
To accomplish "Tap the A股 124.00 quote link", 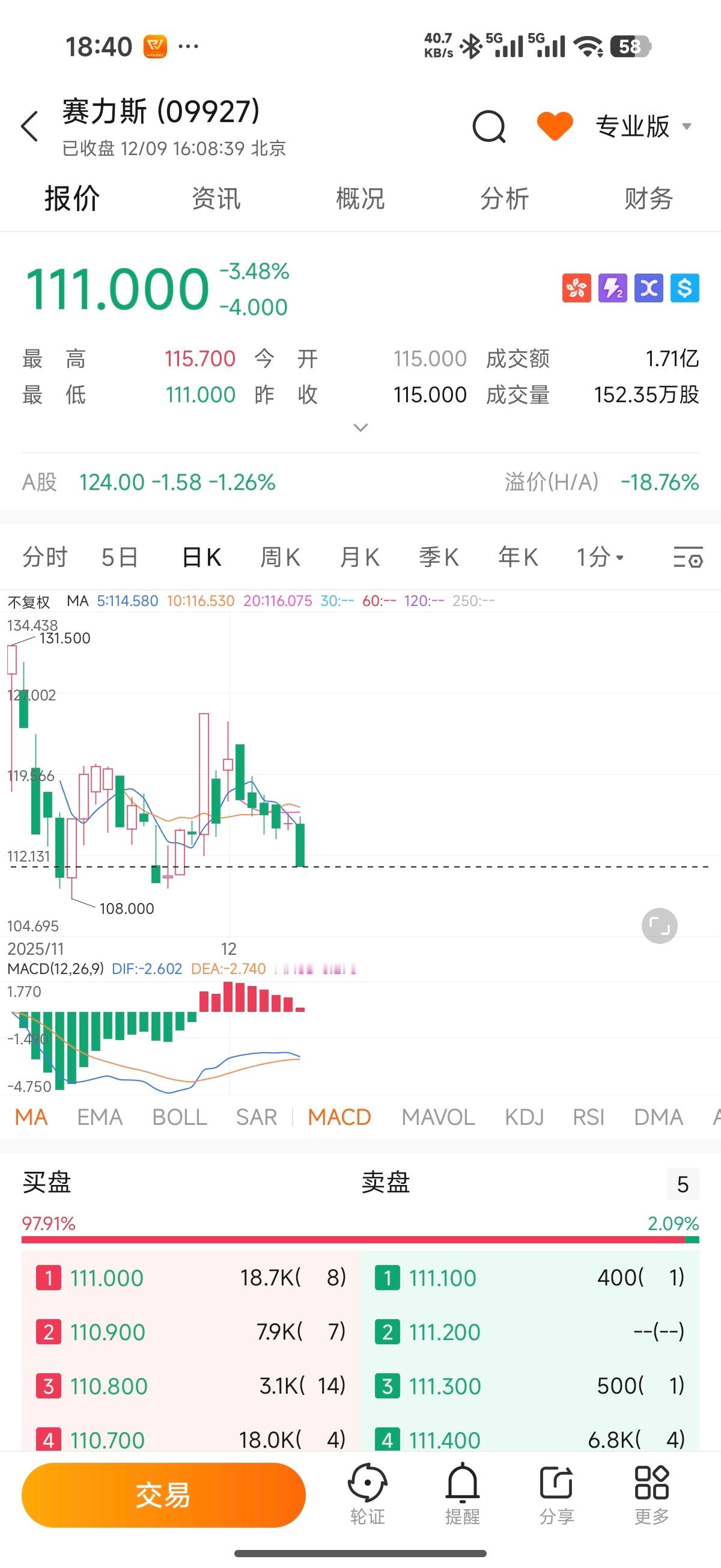I will [x=149, y=482].
